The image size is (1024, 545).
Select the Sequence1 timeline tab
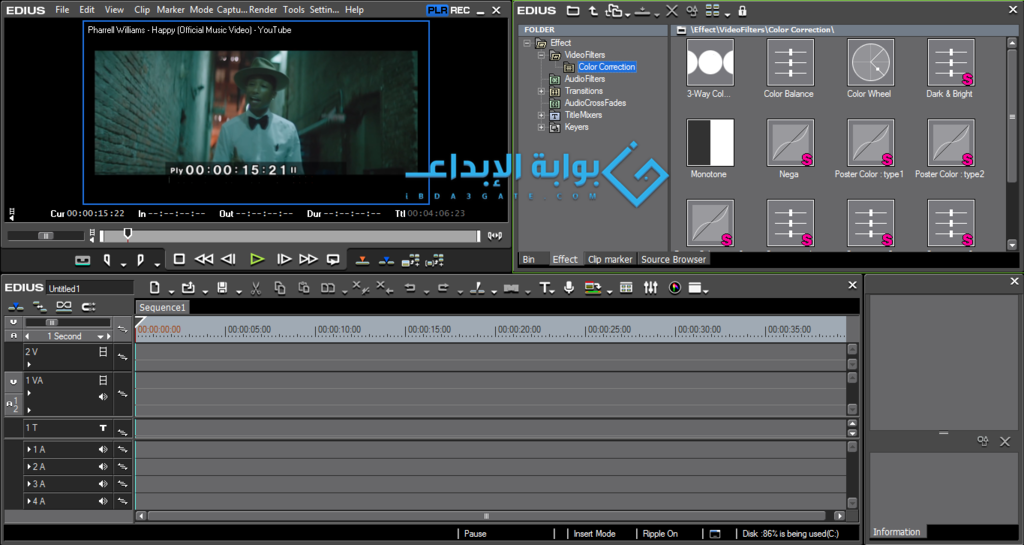click(162, 307)
